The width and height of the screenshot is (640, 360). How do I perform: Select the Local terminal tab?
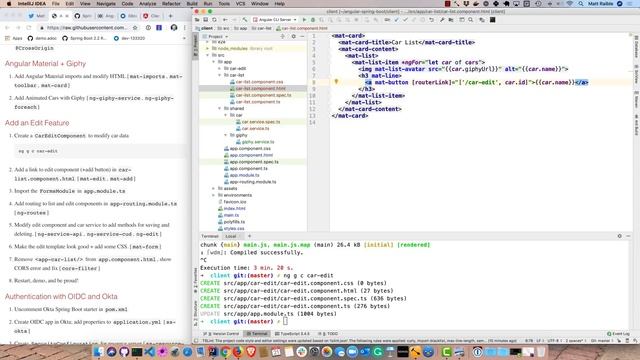click(231, 236)
